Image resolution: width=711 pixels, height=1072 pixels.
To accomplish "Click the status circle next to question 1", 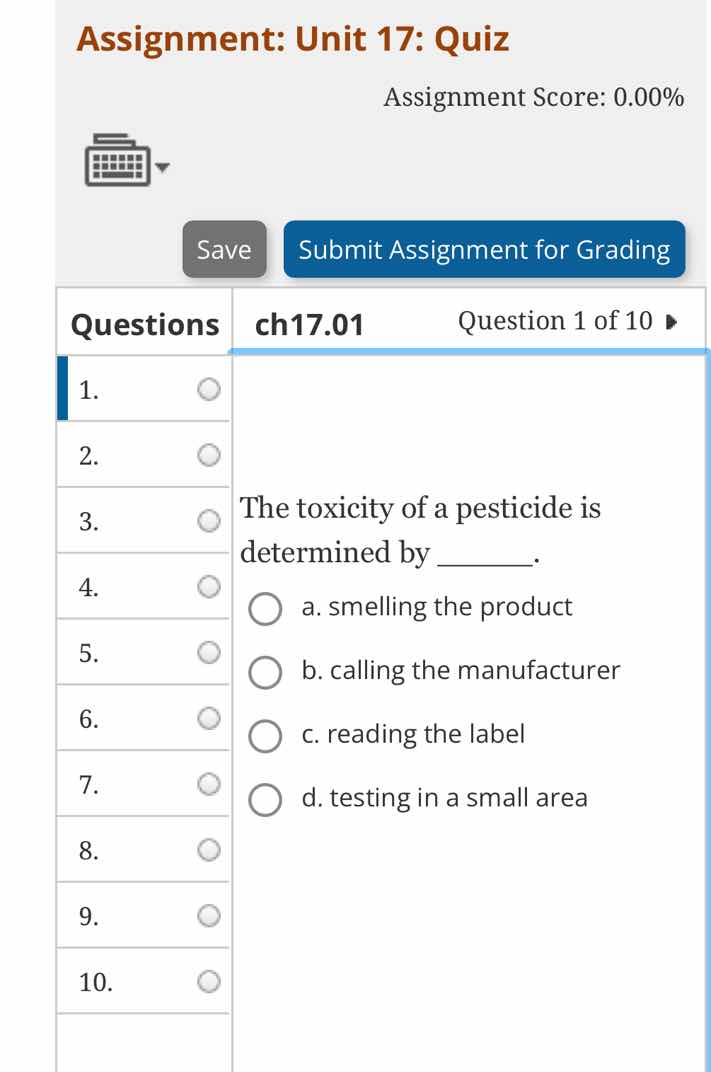I will 208,389.
